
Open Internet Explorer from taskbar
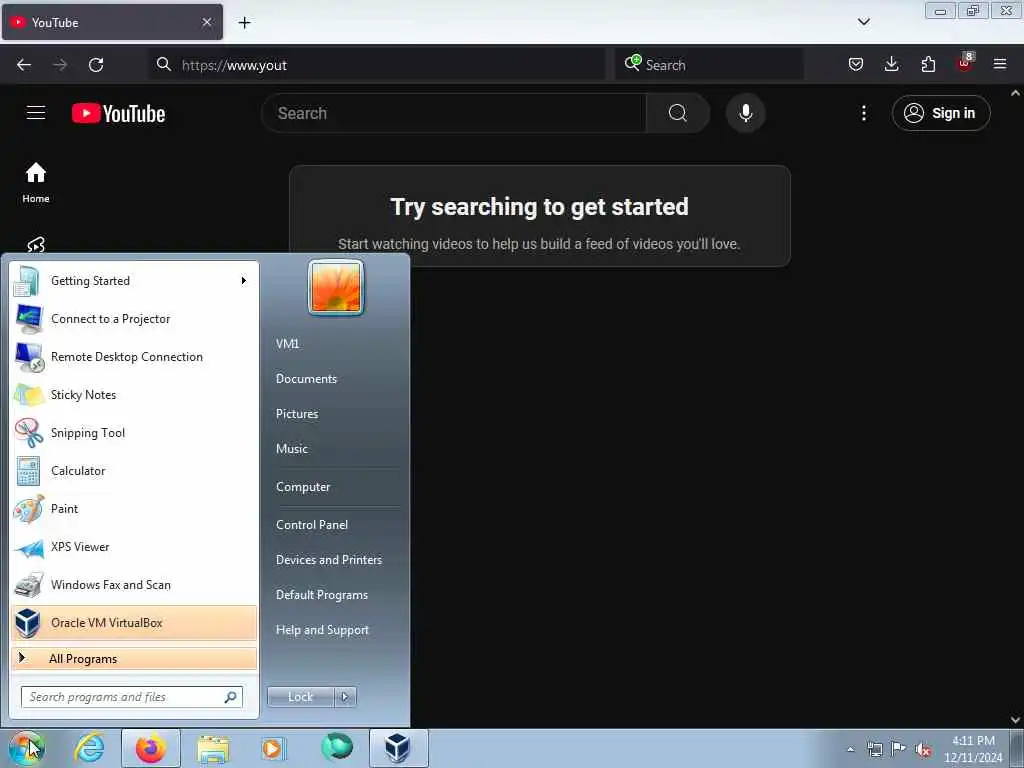(89, 748)
